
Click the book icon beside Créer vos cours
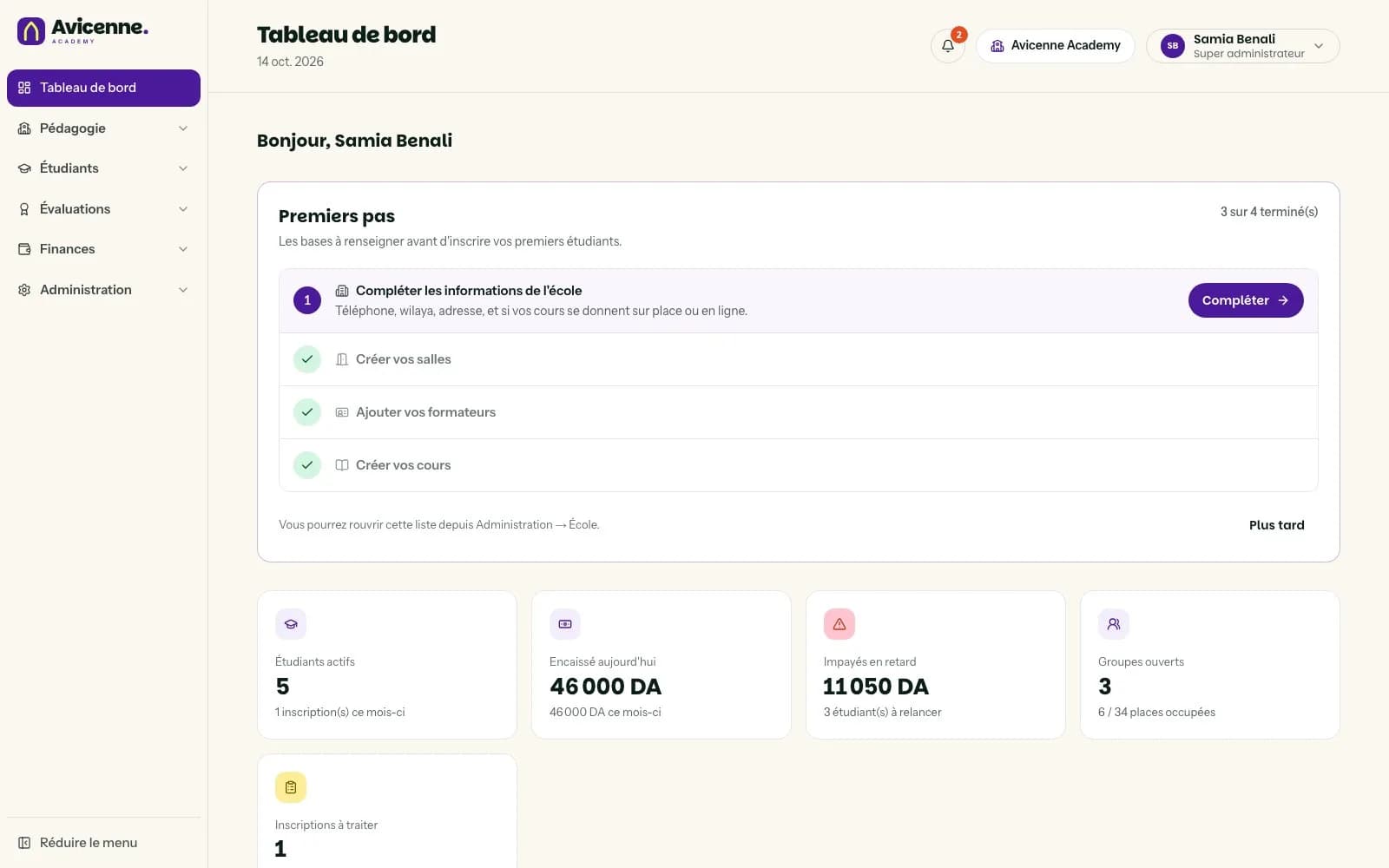[342, 465]
